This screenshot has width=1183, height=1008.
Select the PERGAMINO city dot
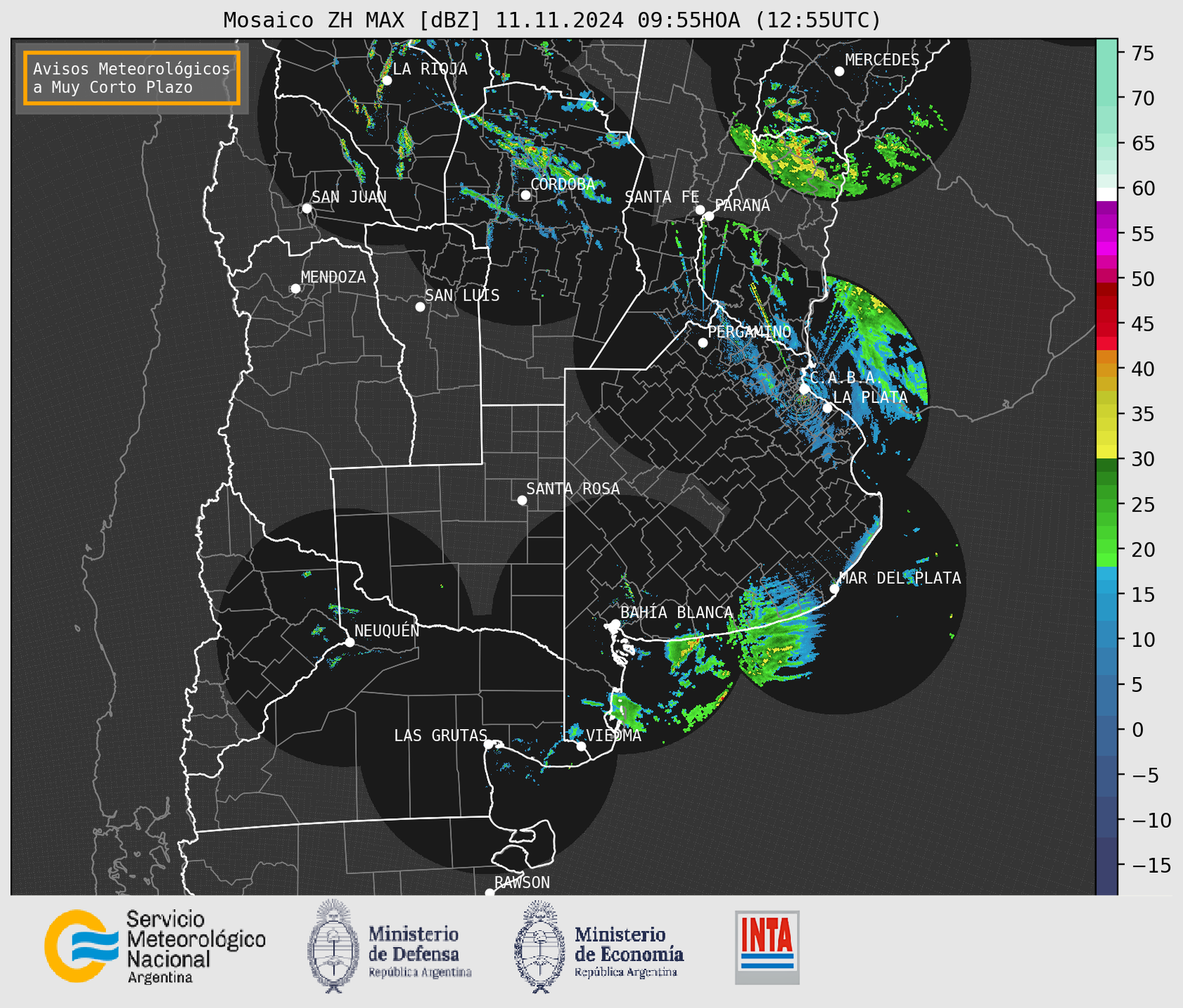pos(703,343)
